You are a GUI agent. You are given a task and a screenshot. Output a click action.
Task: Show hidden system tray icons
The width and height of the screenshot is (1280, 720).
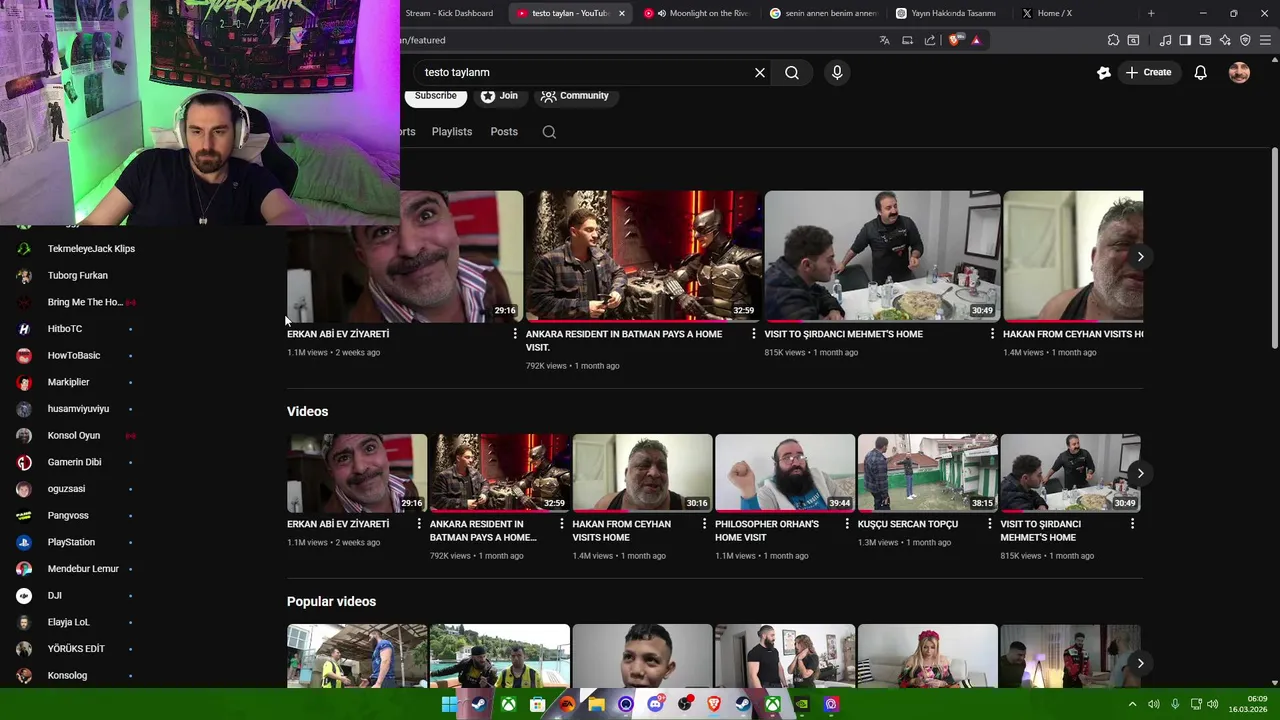pos(1132,704)
